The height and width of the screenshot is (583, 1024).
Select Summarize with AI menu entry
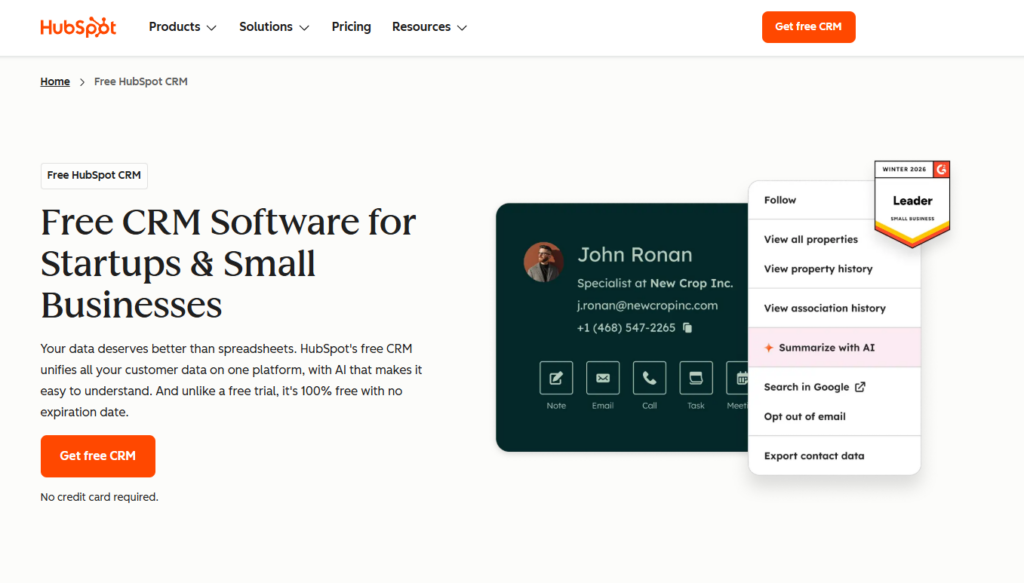(834, 347)
